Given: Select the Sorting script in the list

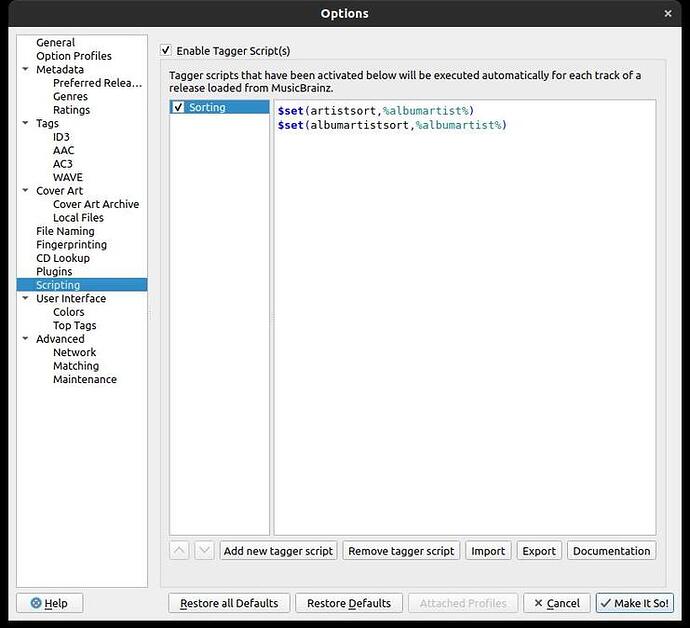Looking at the screenshot, I should click(219, 107).
